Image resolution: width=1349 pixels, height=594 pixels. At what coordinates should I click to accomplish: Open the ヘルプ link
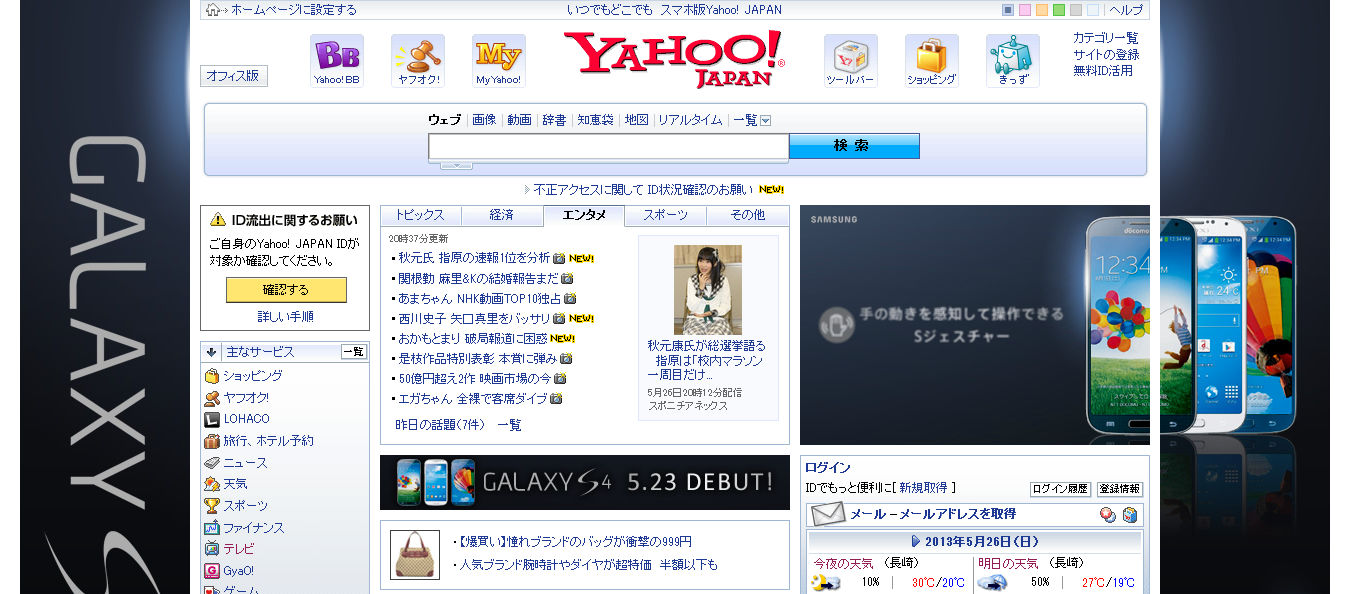tap(1126, 10)
